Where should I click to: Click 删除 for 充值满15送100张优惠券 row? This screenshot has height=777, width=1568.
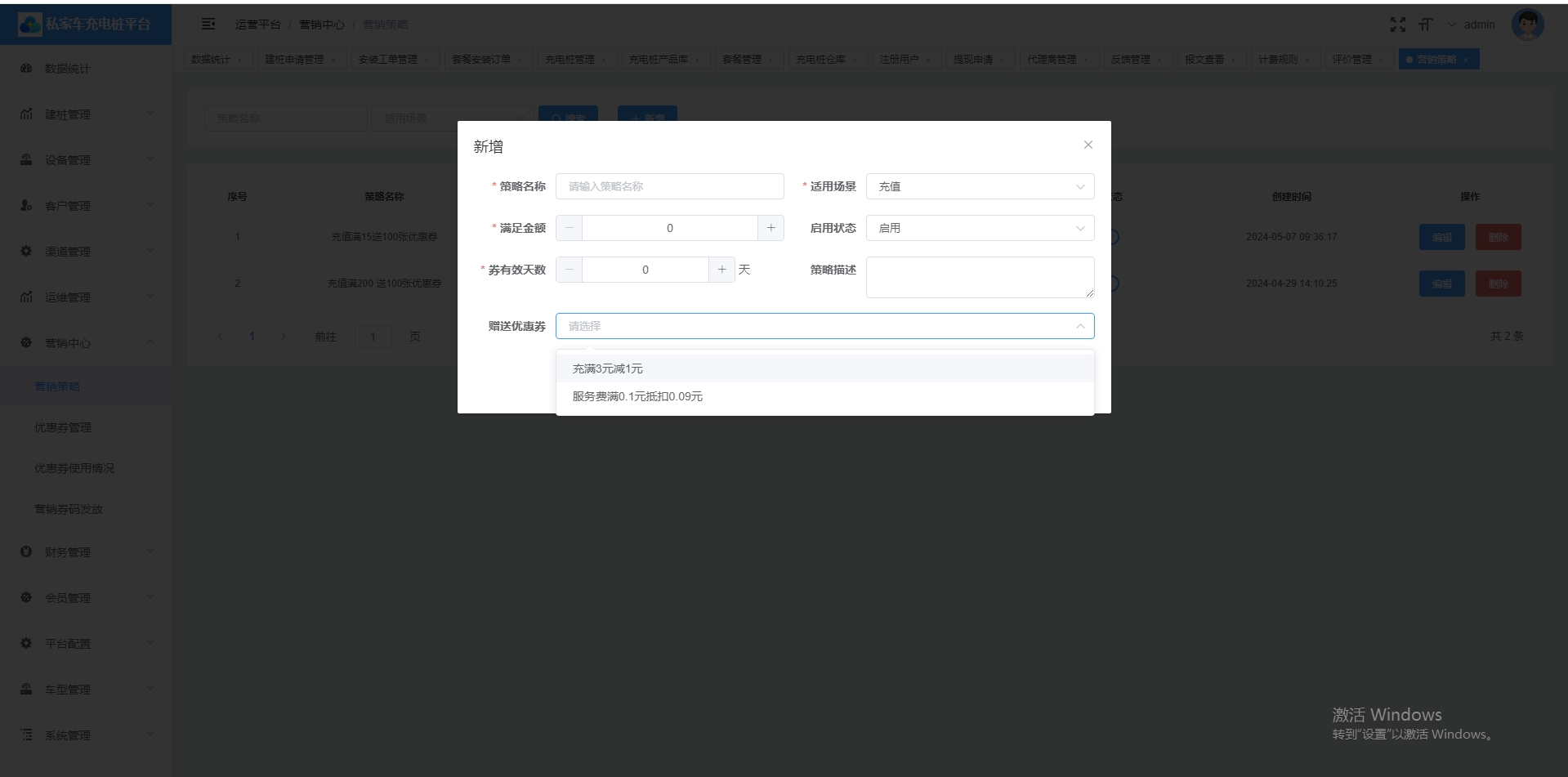(x=1498, y=237)
